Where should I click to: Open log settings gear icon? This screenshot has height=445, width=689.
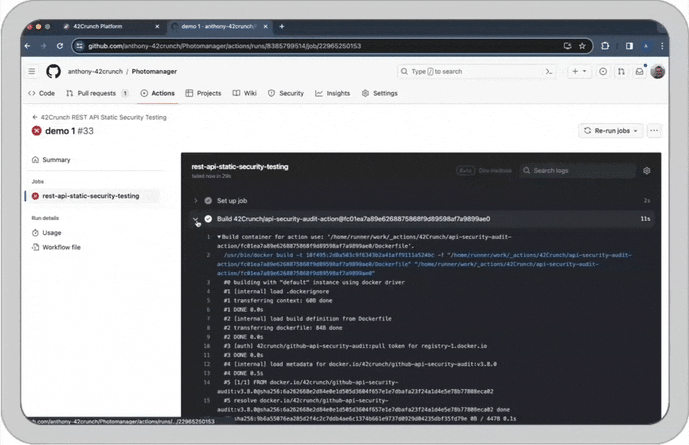click(x=646, y=170)
